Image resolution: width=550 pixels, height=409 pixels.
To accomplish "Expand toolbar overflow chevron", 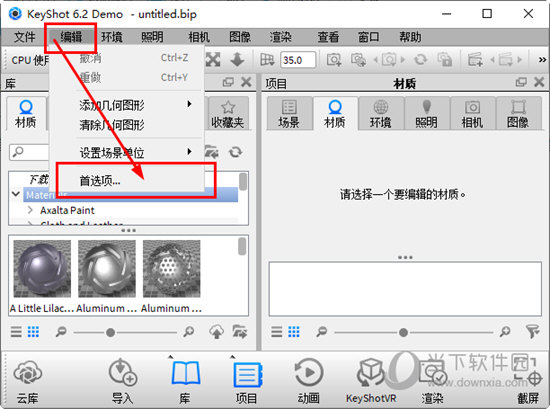I will tap(542, 60).
